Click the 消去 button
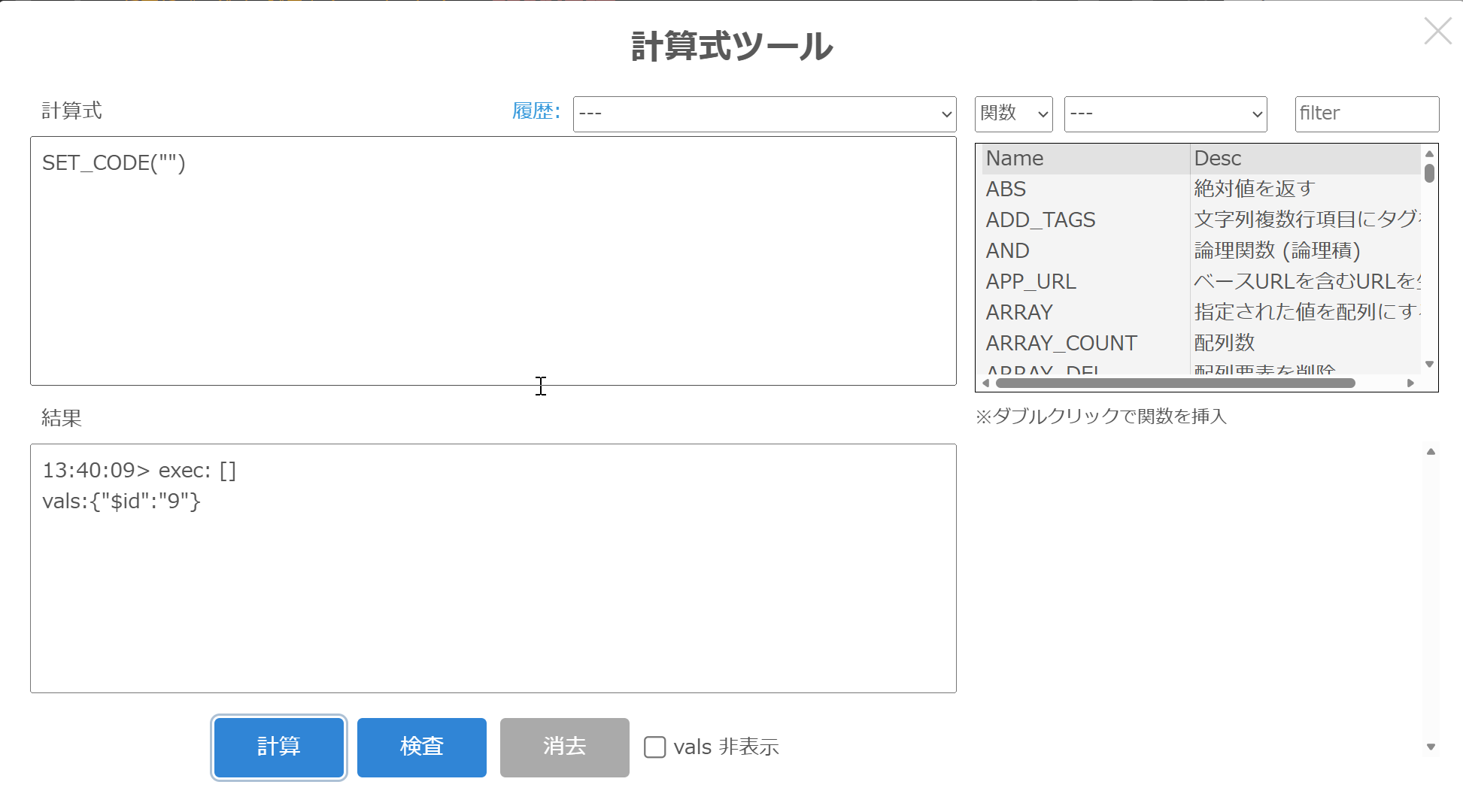 [x=564, y=747]
